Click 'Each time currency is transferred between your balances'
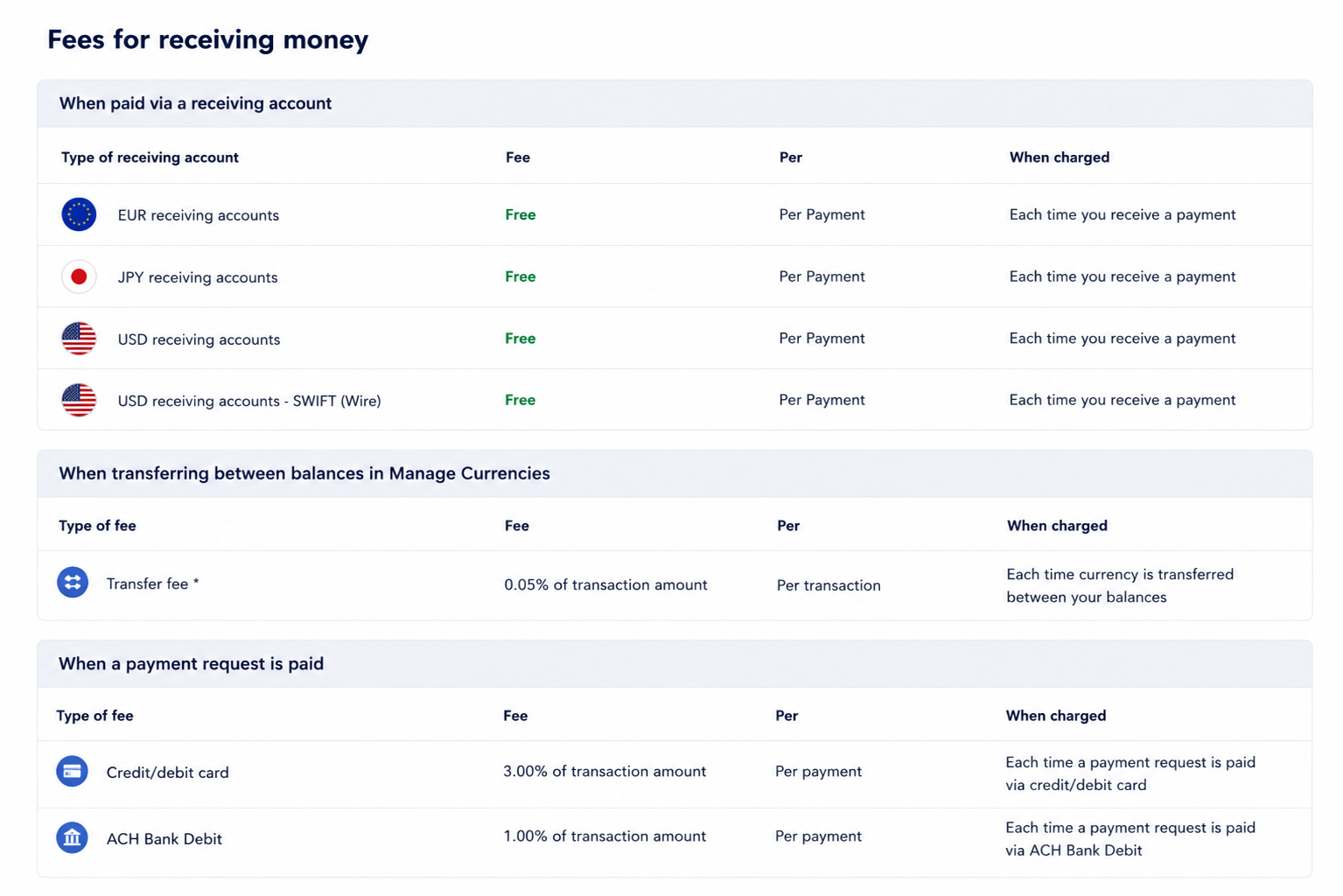The width and height of the screenshot is (1343, 896). pos(1120,585)
